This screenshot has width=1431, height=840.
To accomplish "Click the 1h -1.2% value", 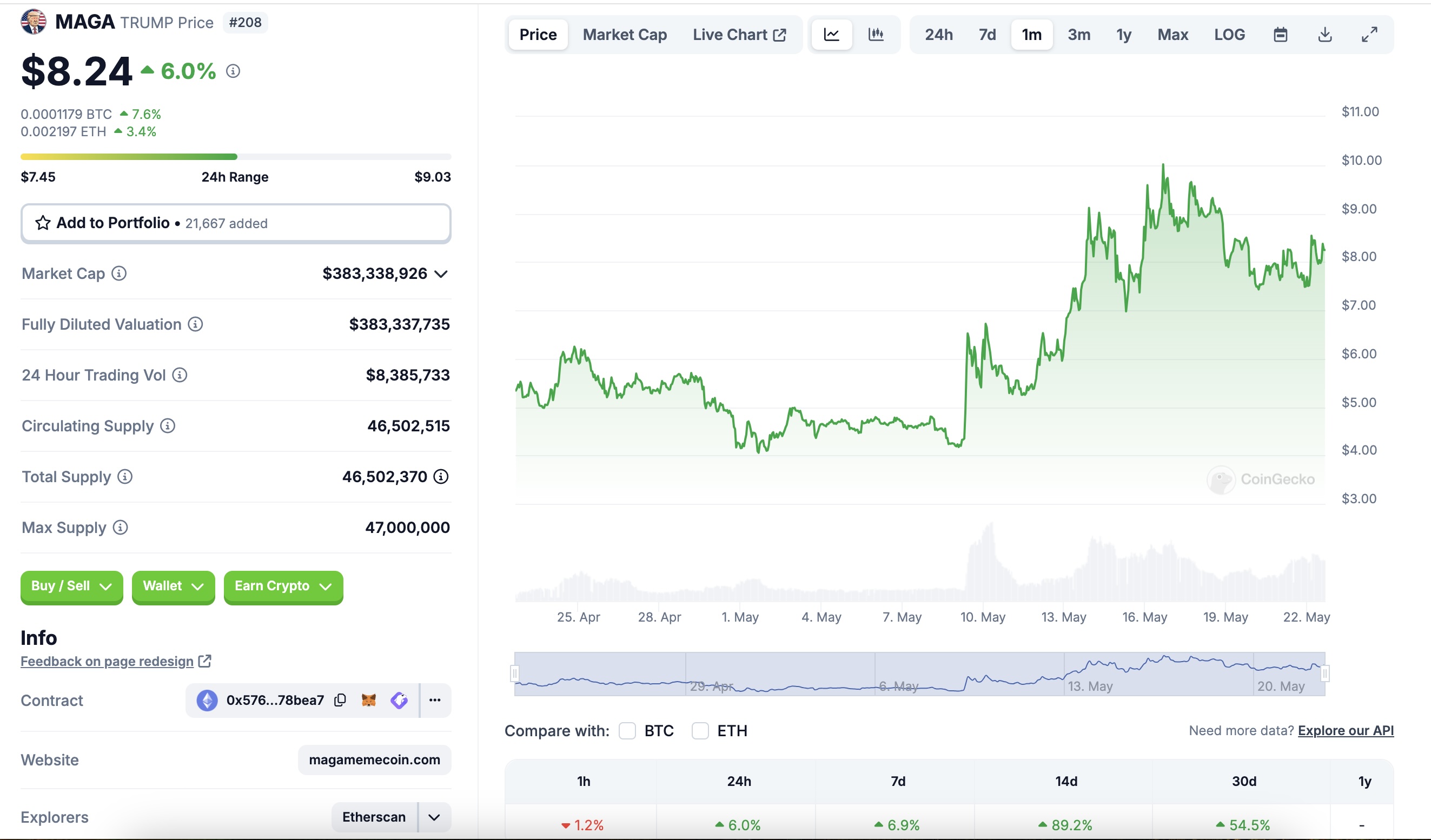I will coord(582,825).
